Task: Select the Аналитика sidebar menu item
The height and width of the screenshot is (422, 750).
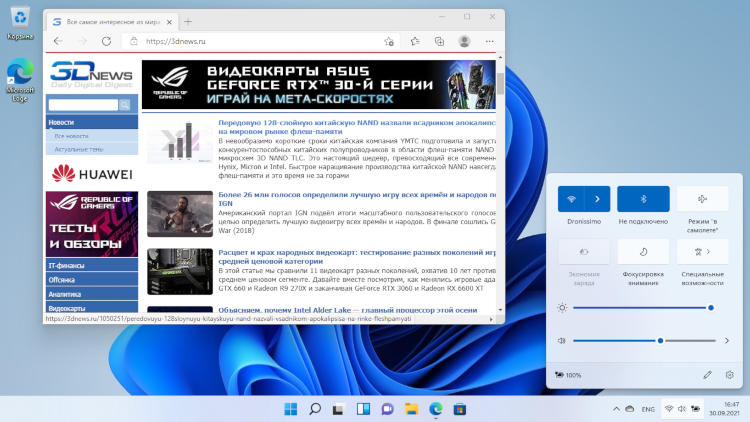Action: point(65,294)
